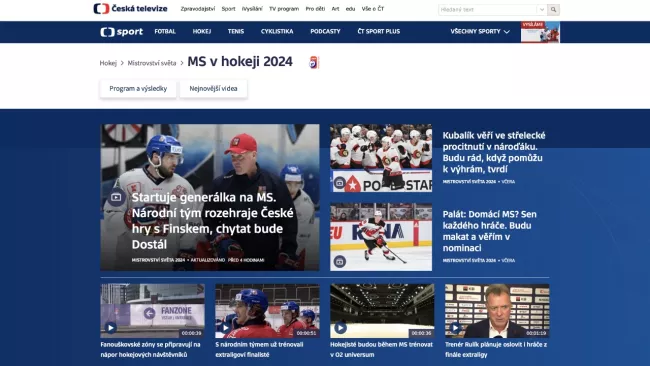Open headline Startuje generálka na MS
Image resolution: width=650 pixels, height=366 pixels.
[x=212, y=221]
